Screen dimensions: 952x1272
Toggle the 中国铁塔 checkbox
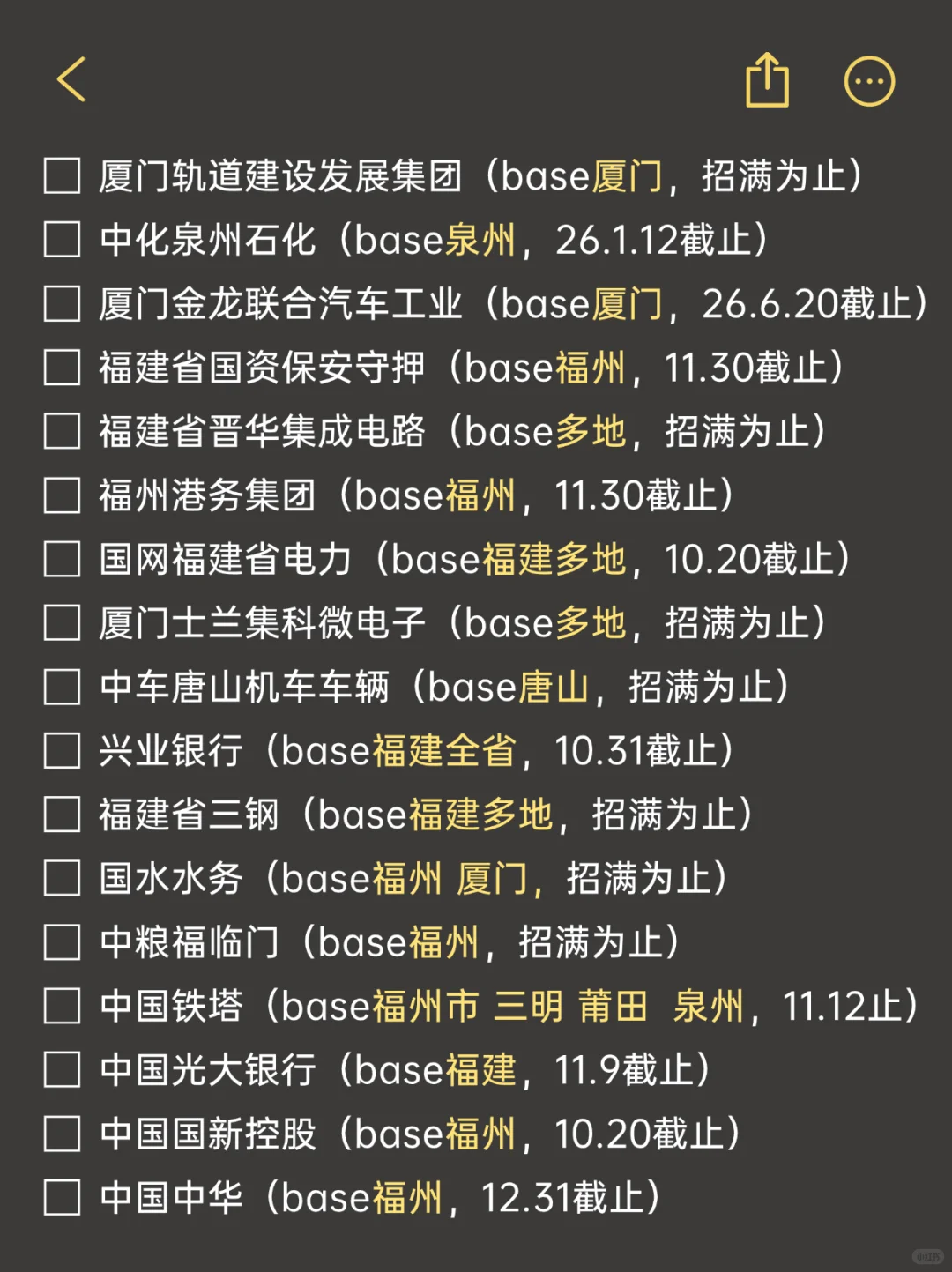click(x=63, y=1006)
